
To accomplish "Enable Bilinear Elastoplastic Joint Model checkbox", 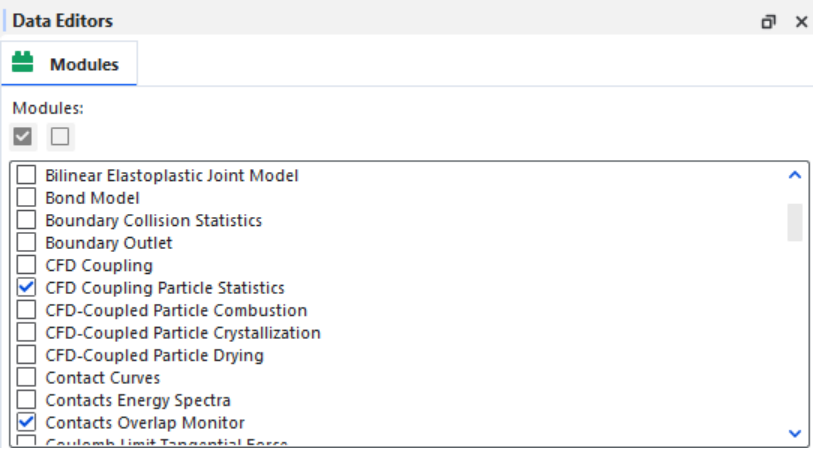I will (26, 175).
